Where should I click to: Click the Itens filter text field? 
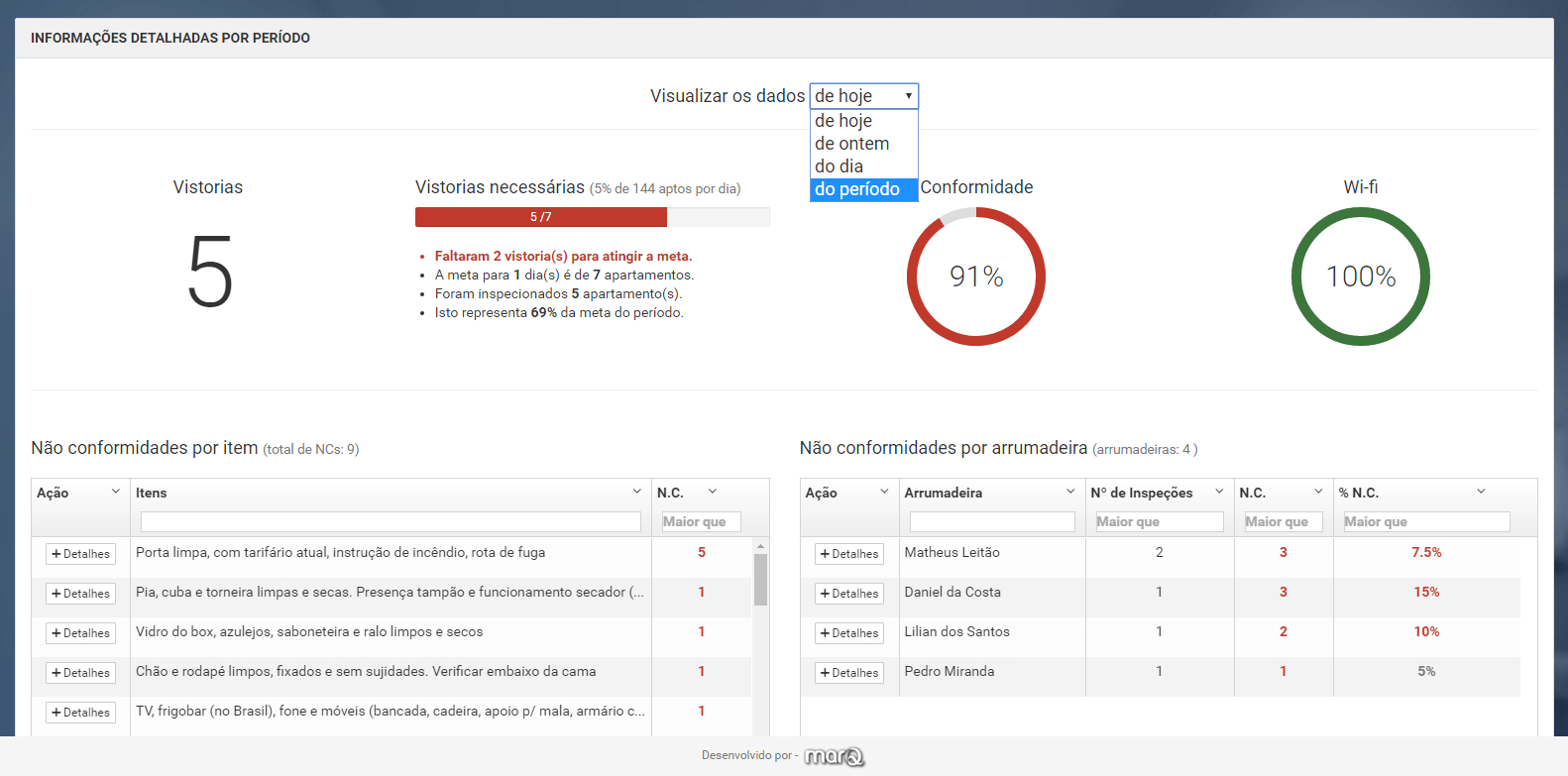(x=391, y=521)
